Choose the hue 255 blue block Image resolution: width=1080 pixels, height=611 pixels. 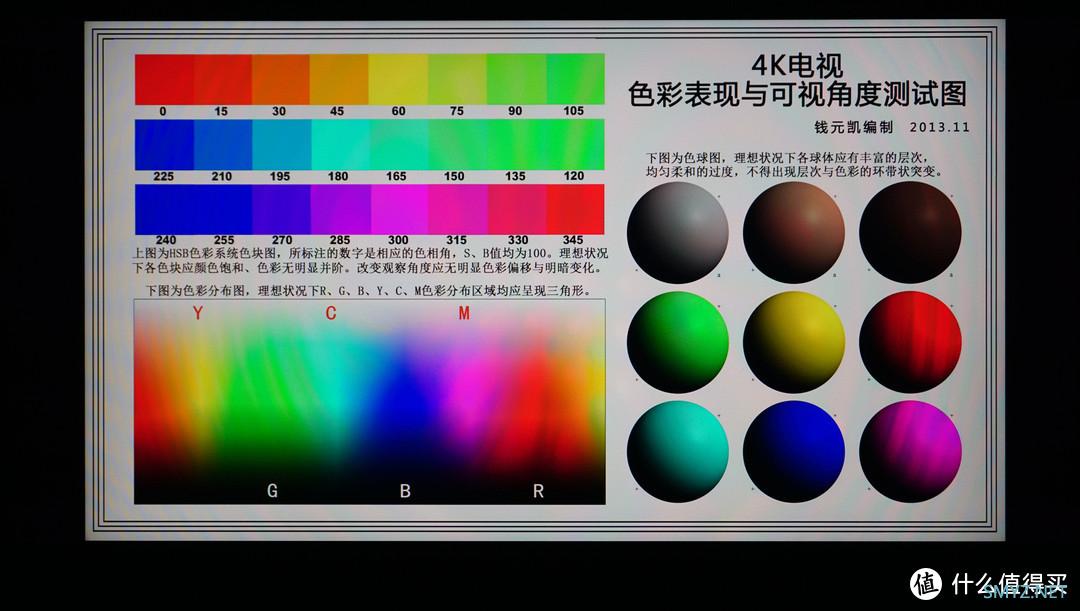[x=222, y=209]
